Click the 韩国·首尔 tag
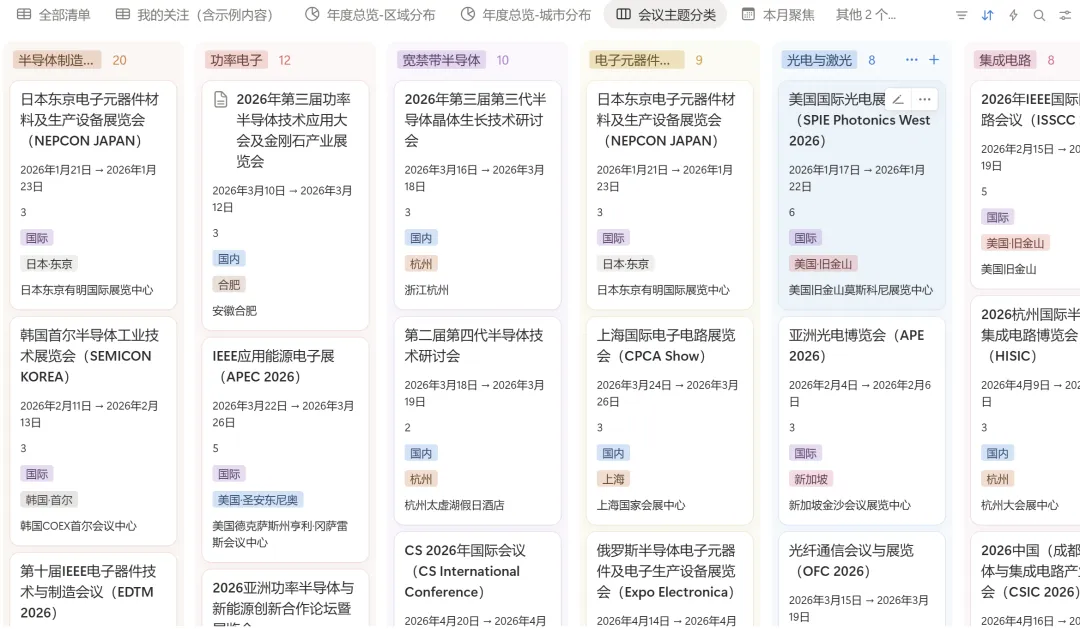Screen dimensions: 1080x629 click(49, 499)
